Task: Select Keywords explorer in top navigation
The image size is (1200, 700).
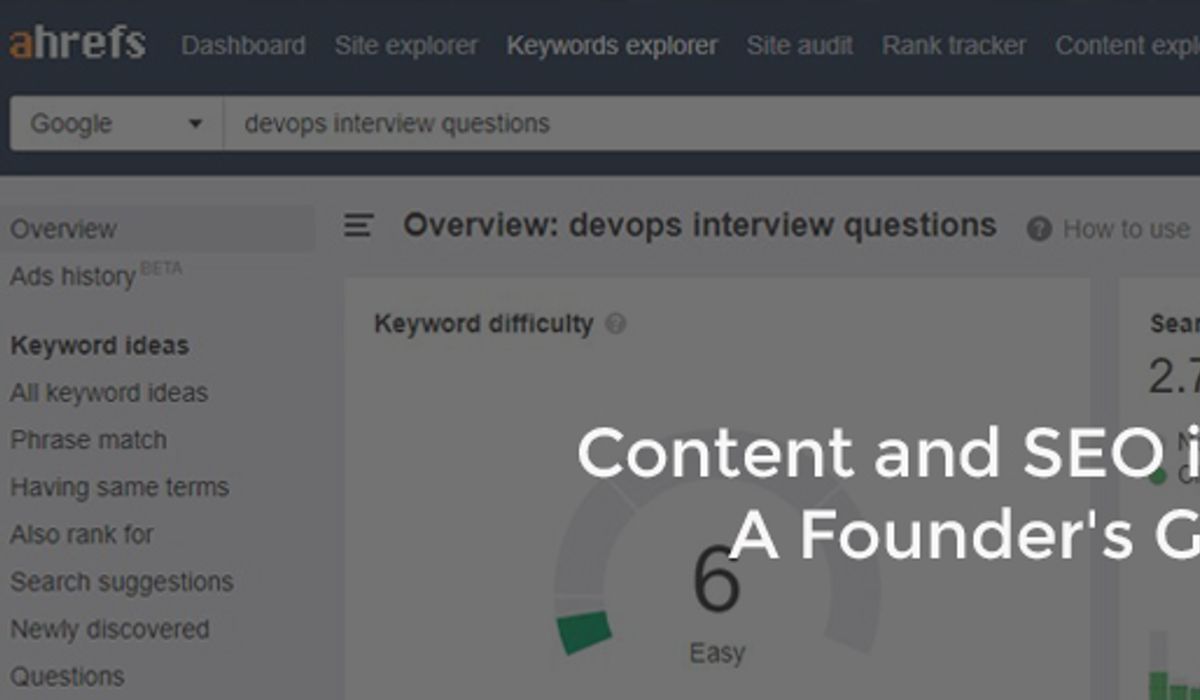Action: pyautogui.click(x=612, y=45)
